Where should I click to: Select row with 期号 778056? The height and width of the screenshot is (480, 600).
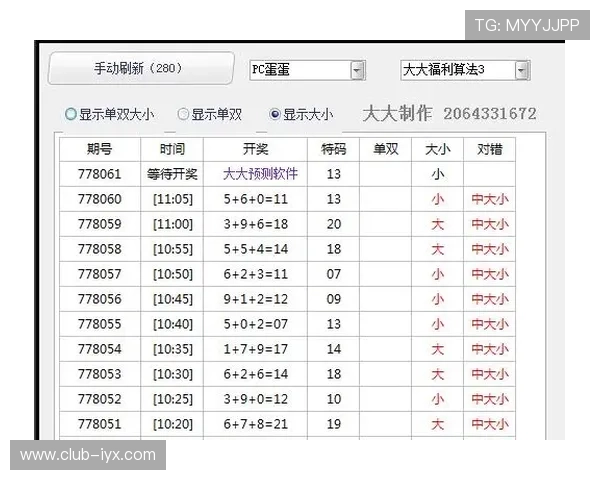coord(287,299)
